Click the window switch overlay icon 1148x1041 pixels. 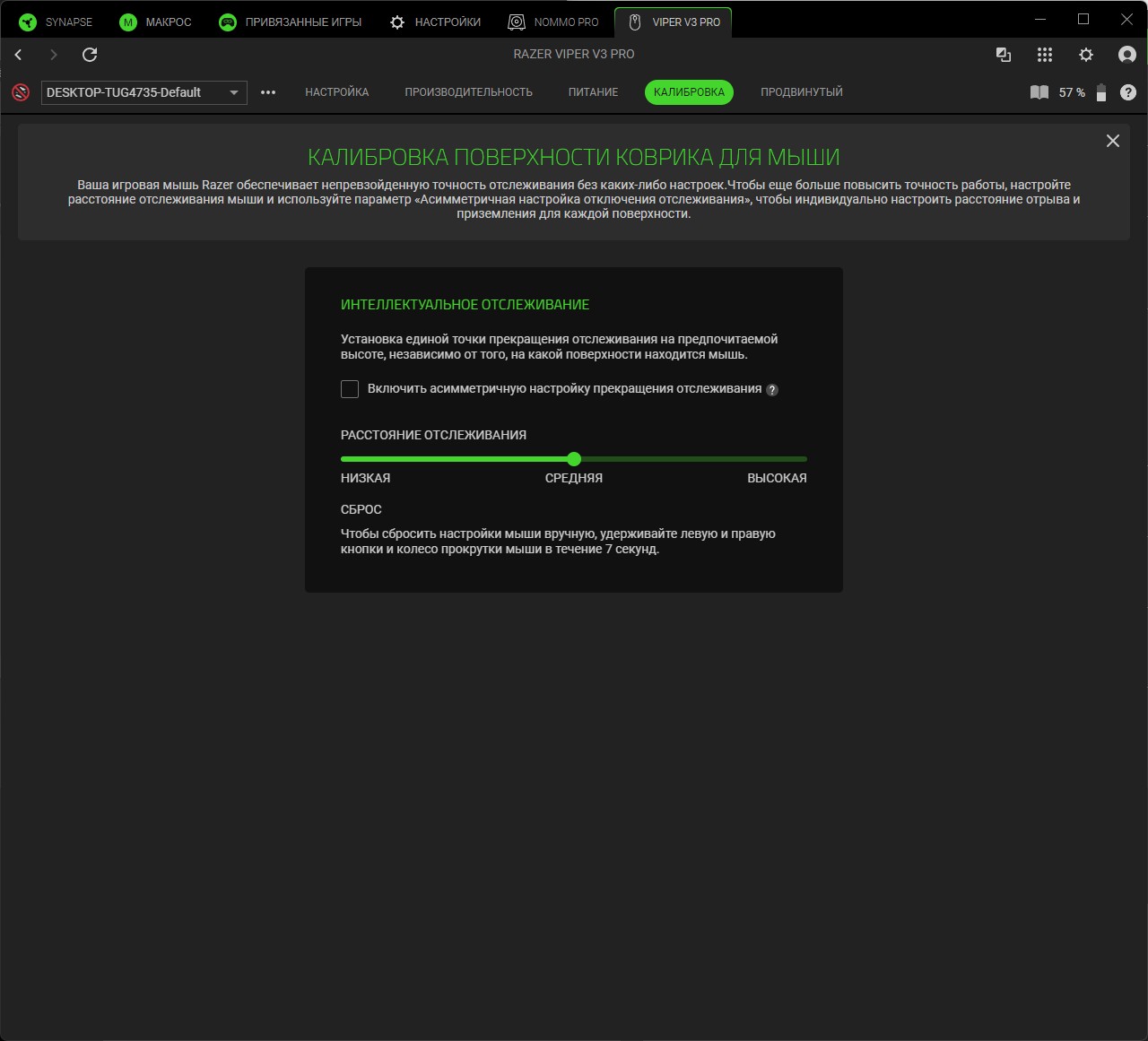click(x=1004, y=55)
